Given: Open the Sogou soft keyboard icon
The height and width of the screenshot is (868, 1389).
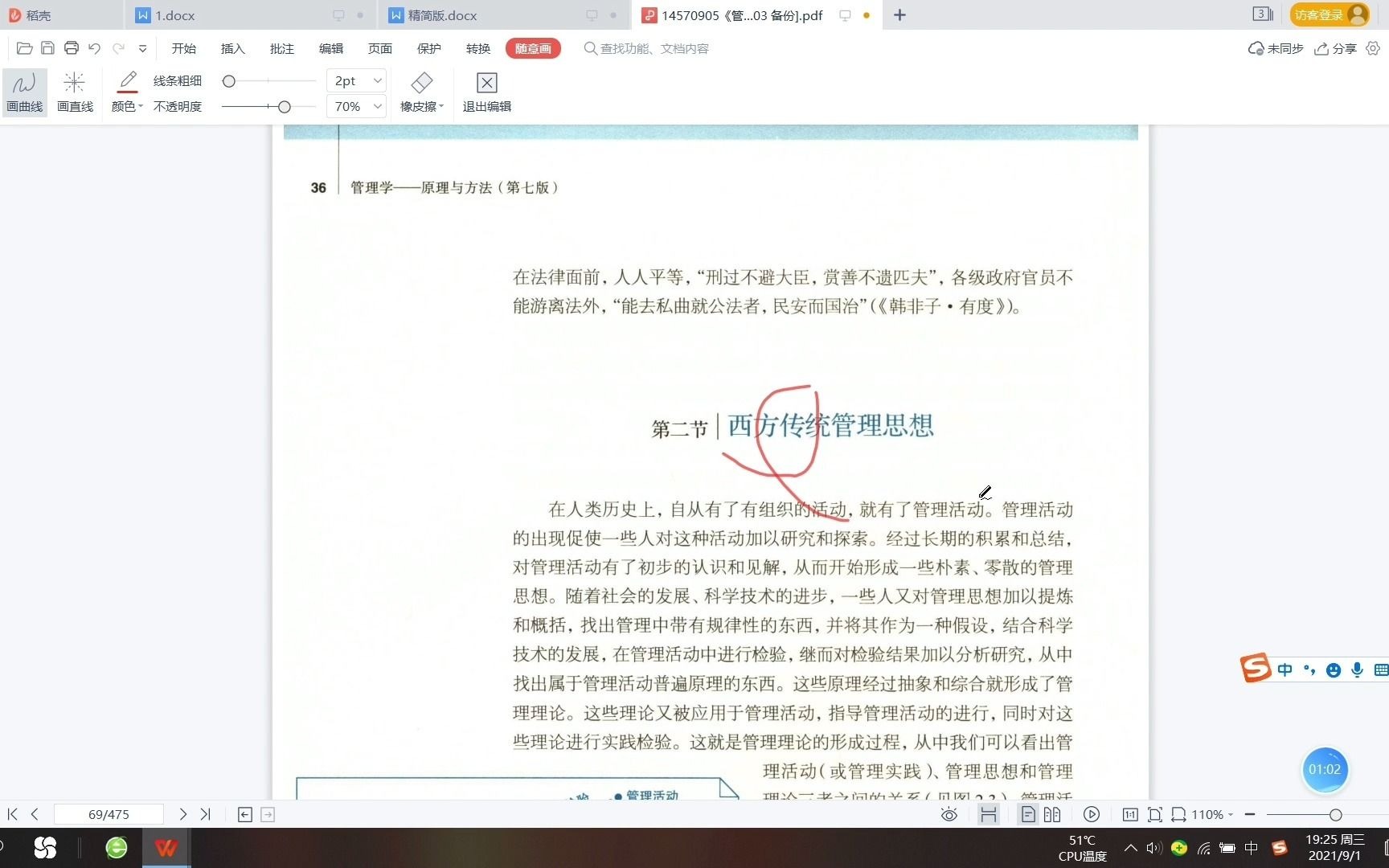Looking at the screenshot, I should pos(1381,669).
